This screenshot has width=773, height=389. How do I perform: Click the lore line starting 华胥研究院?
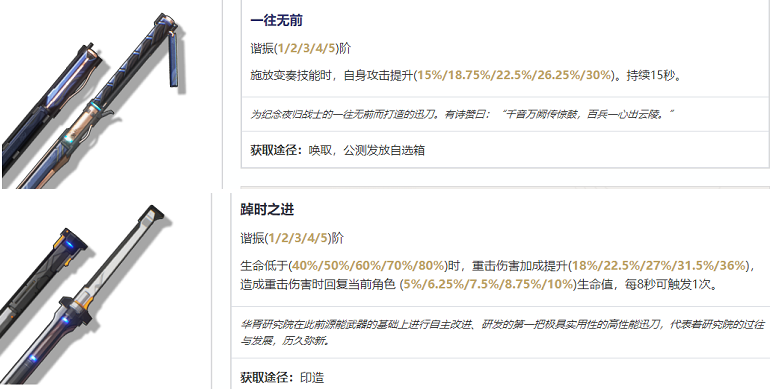pyautogui.click(x=502, y=324)
